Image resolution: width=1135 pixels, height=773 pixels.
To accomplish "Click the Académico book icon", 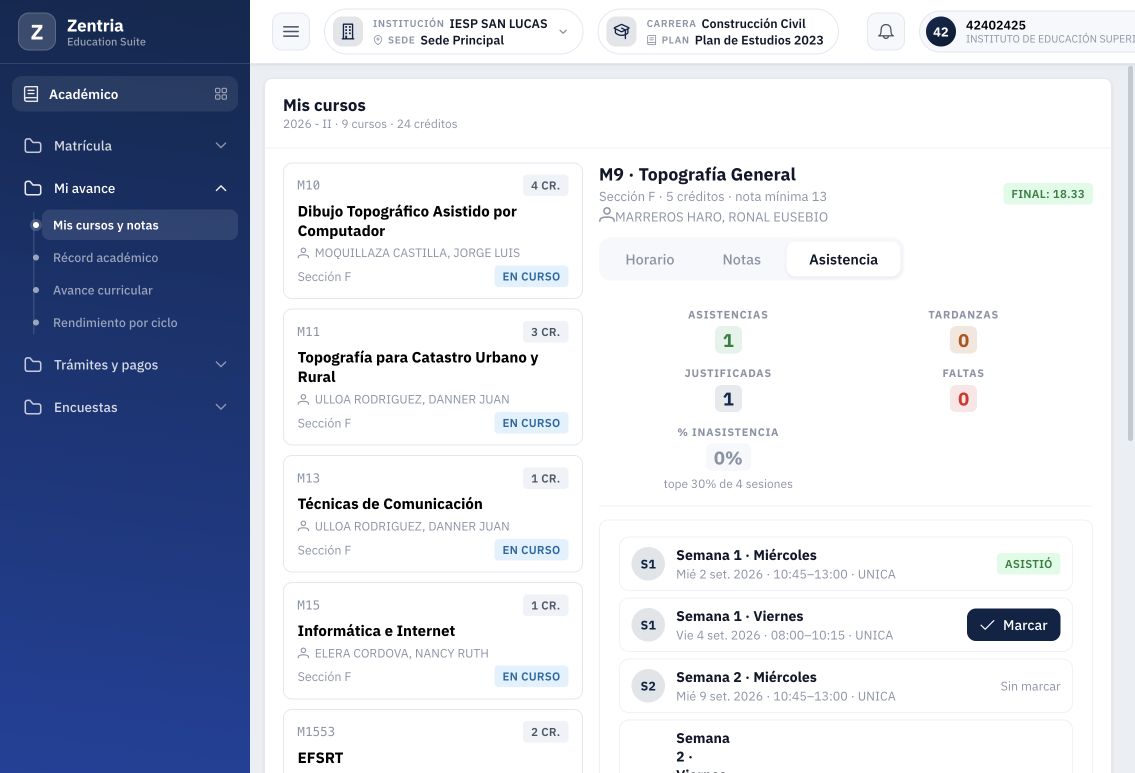I will point(31,94).
